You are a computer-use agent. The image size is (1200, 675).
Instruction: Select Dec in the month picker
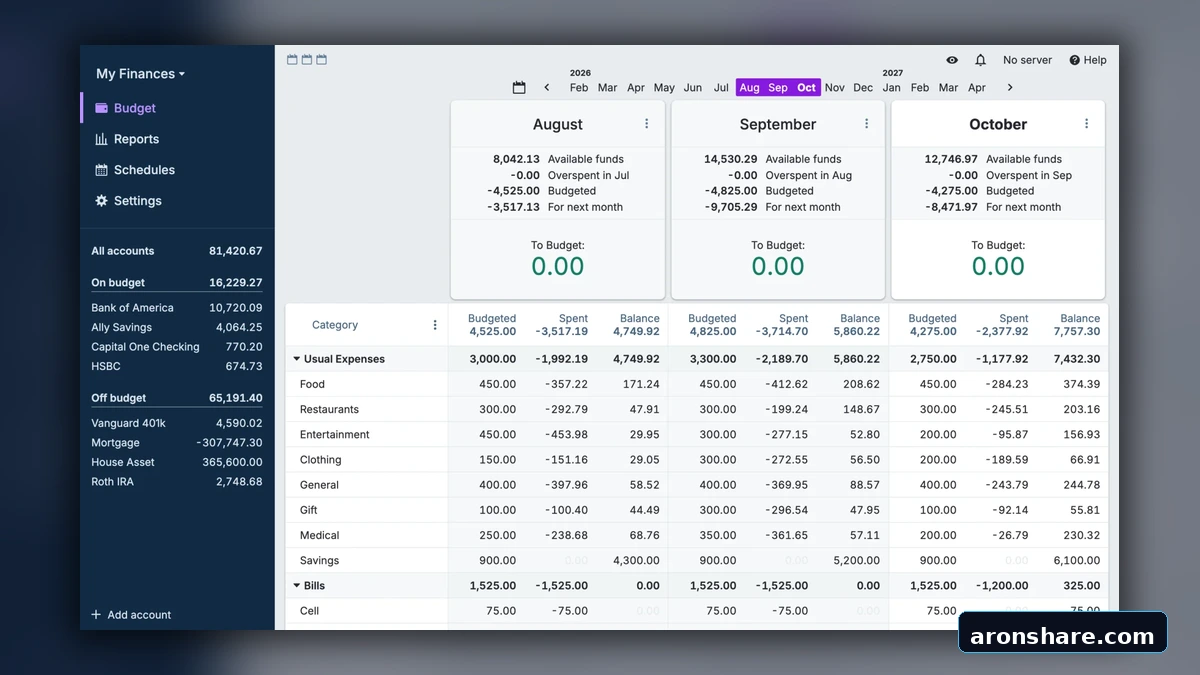click(863, 88)
